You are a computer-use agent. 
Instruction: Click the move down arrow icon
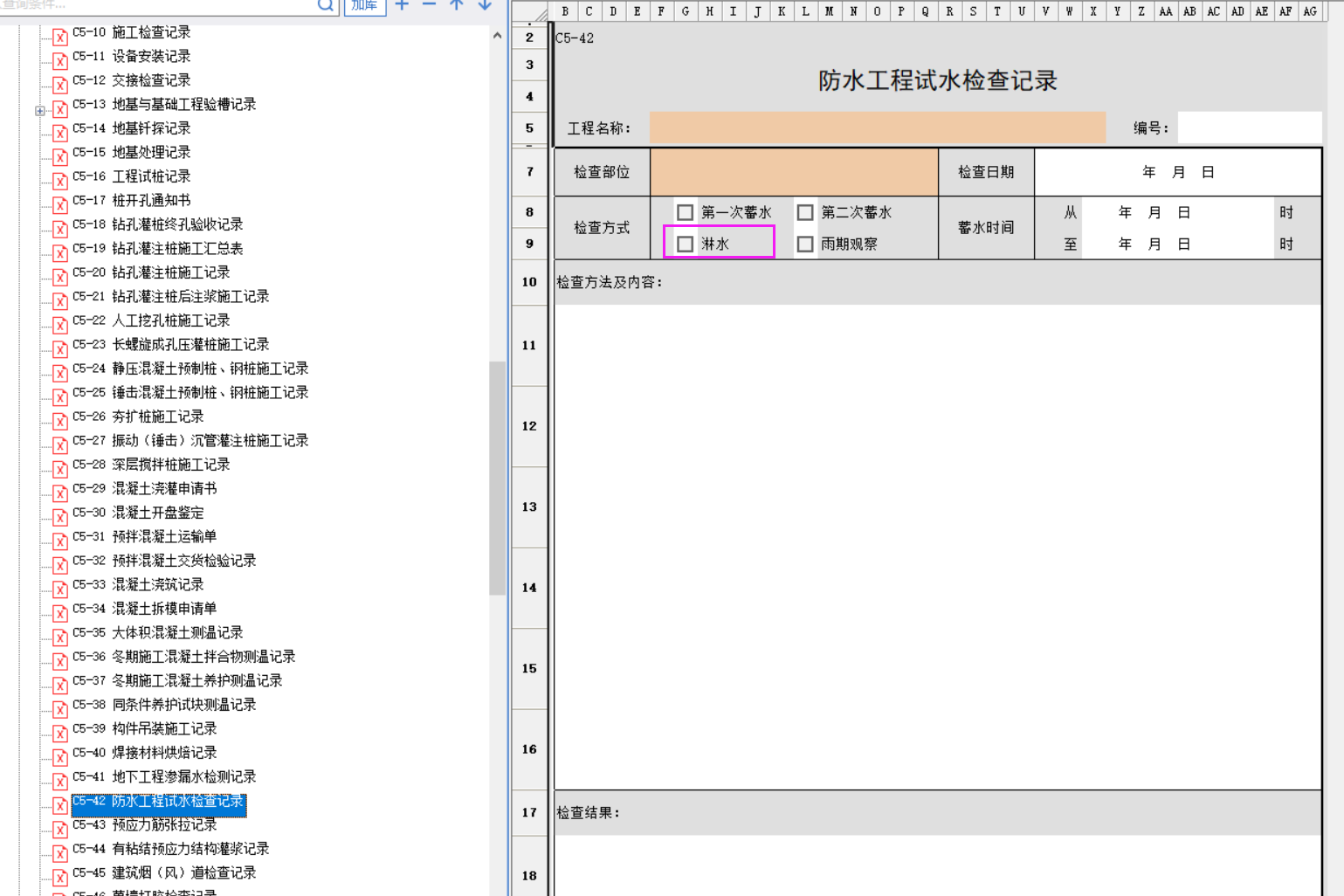click(485, 4)
